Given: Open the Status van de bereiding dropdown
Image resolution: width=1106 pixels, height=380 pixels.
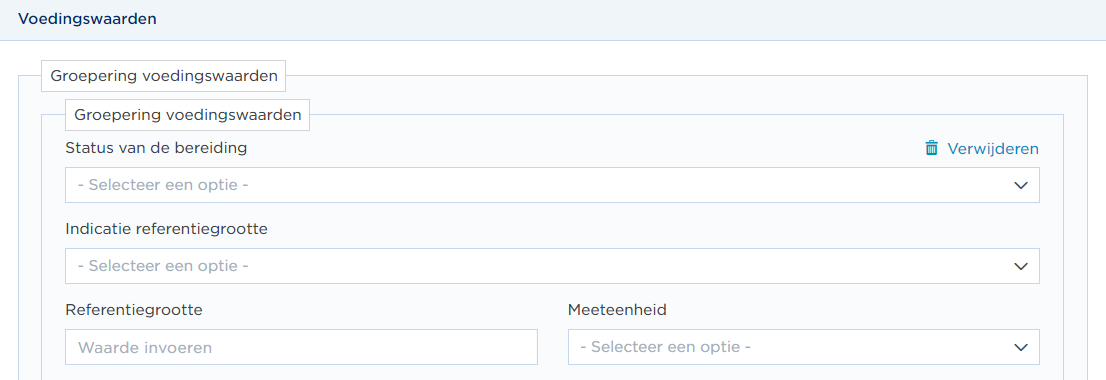Looking at the screenshot, I should pyautogui.click(x=552, y=185).
